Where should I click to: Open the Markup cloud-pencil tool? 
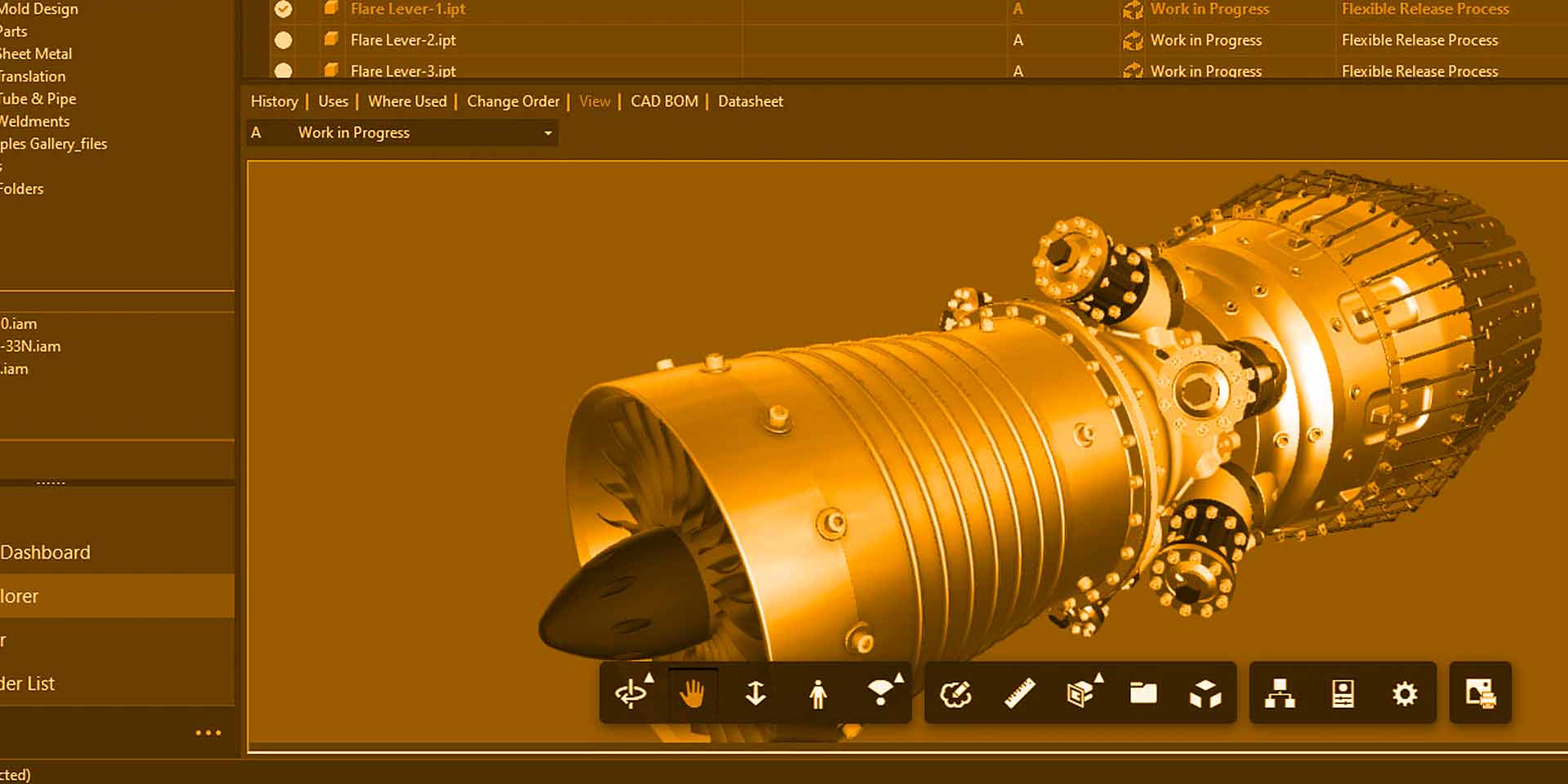[955, 693]
